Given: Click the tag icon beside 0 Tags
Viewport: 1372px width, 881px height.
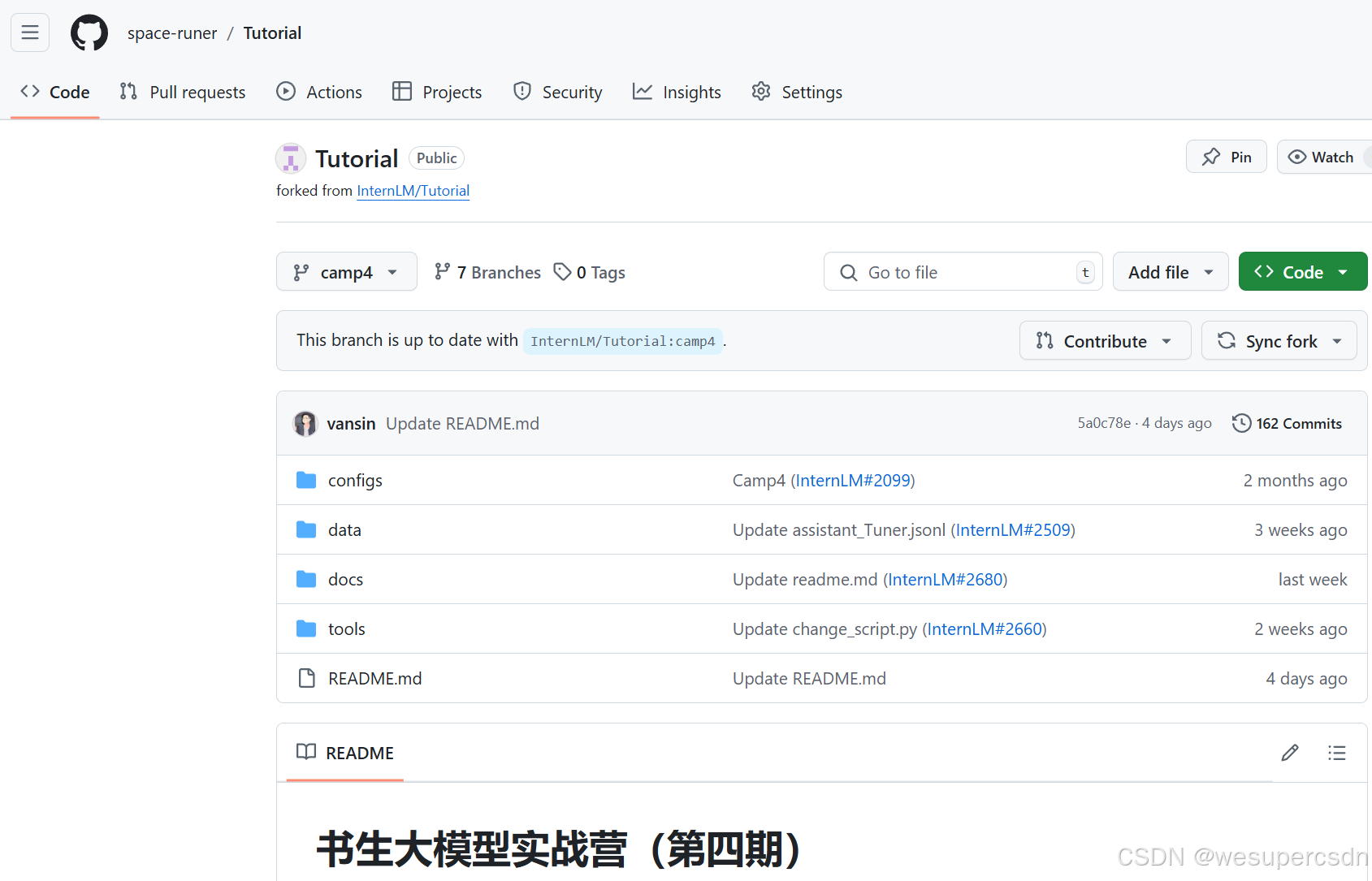Looking at the screenshot, I should 562,271.
